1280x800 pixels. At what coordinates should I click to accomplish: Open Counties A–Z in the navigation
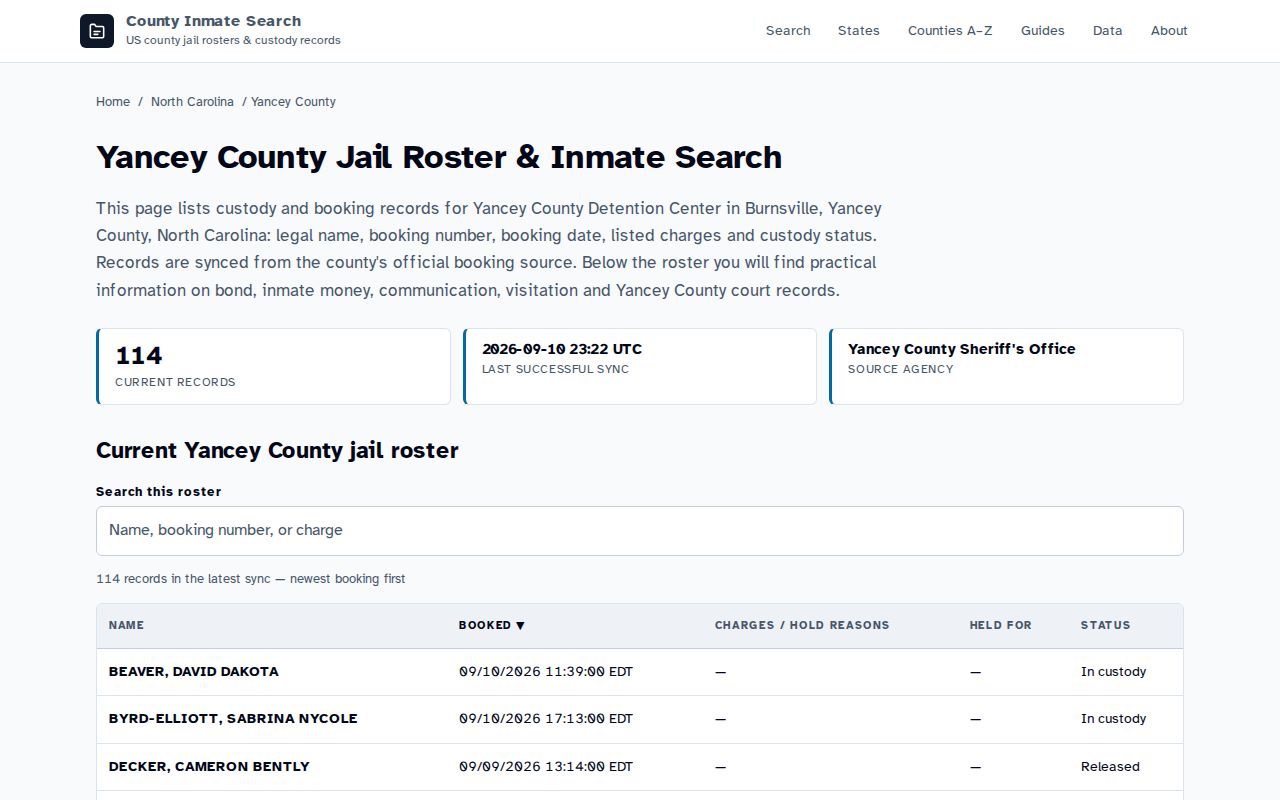(x=950, y=31)
